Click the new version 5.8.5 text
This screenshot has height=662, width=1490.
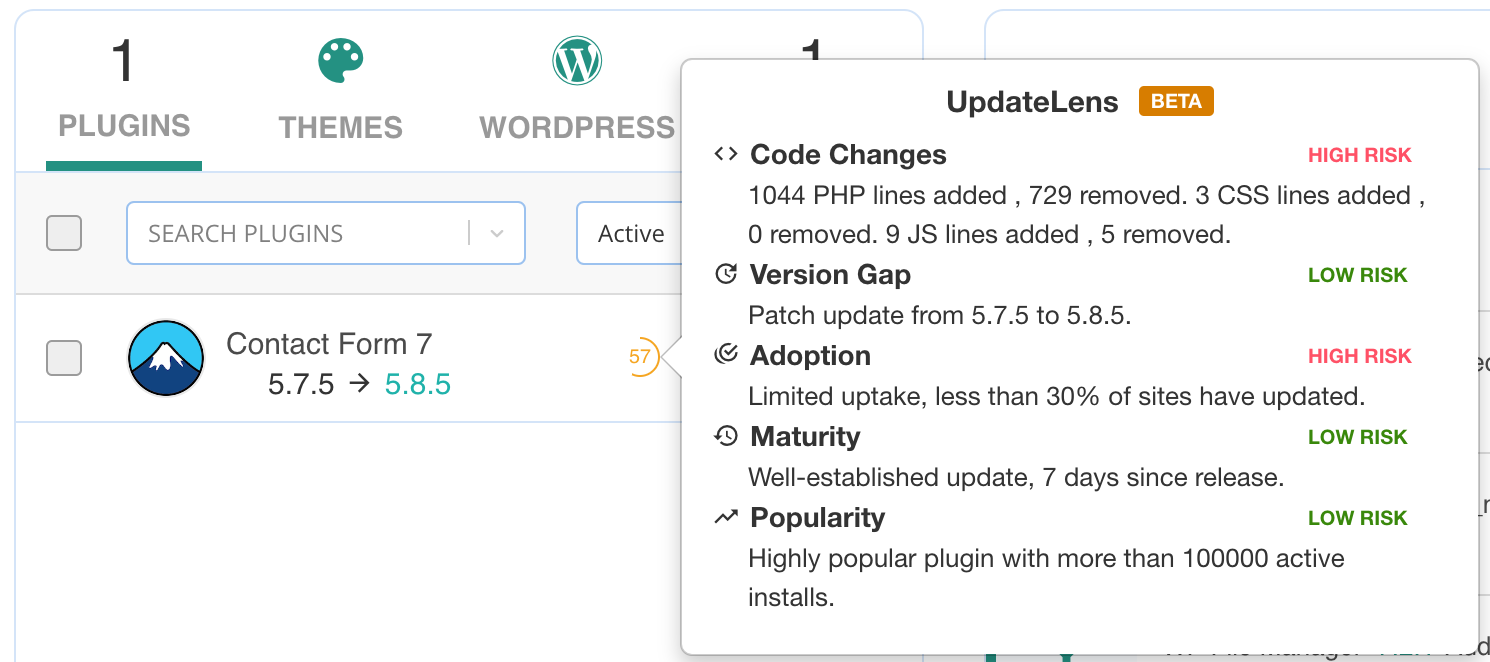pos(418,384)
